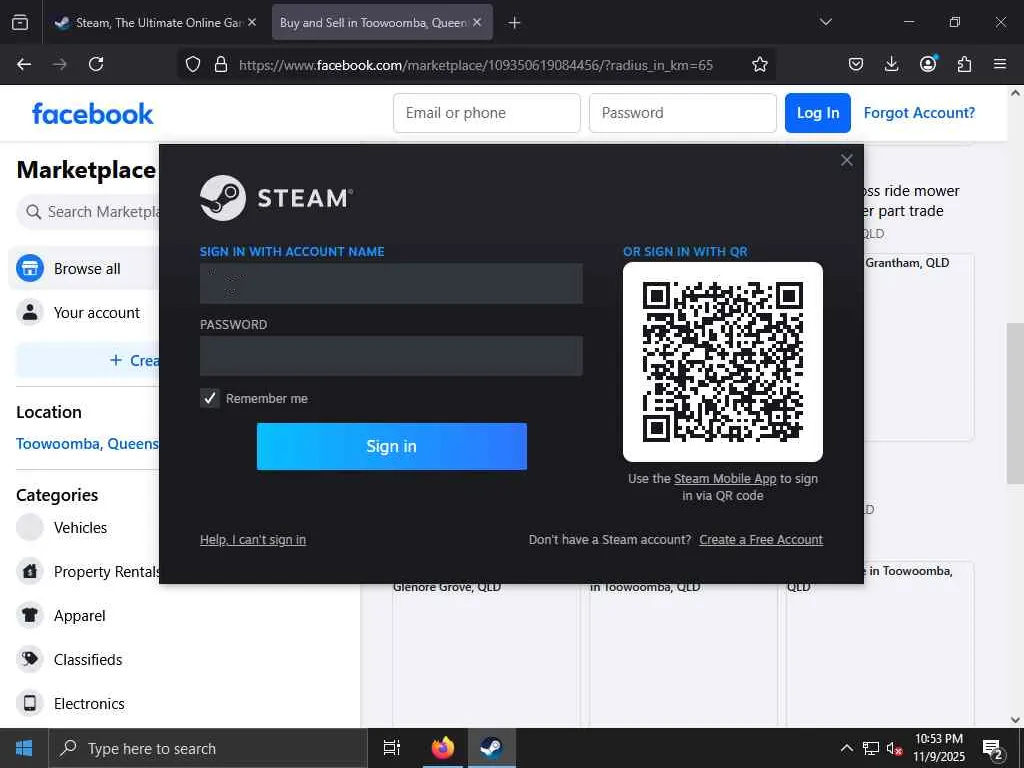Click the Search Marketplace field

point(88,212)
